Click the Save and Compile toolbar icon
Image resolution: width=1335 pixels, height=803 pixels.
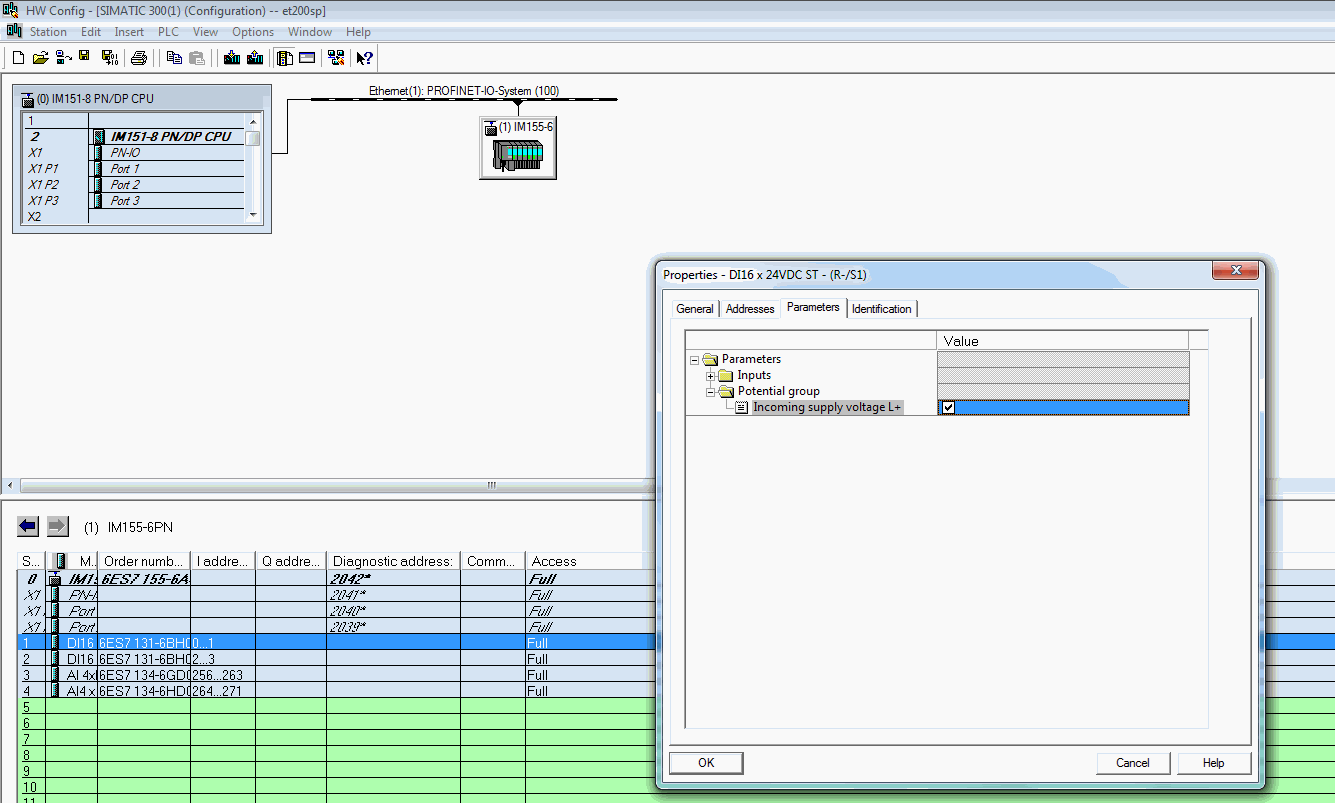(109, 58)
